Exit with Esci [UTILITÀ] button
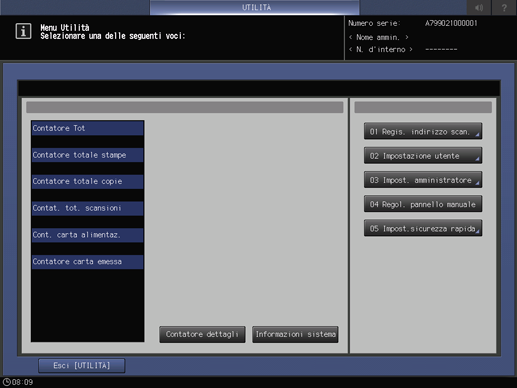Screen dimensions: 517x388 coord(82,366)
